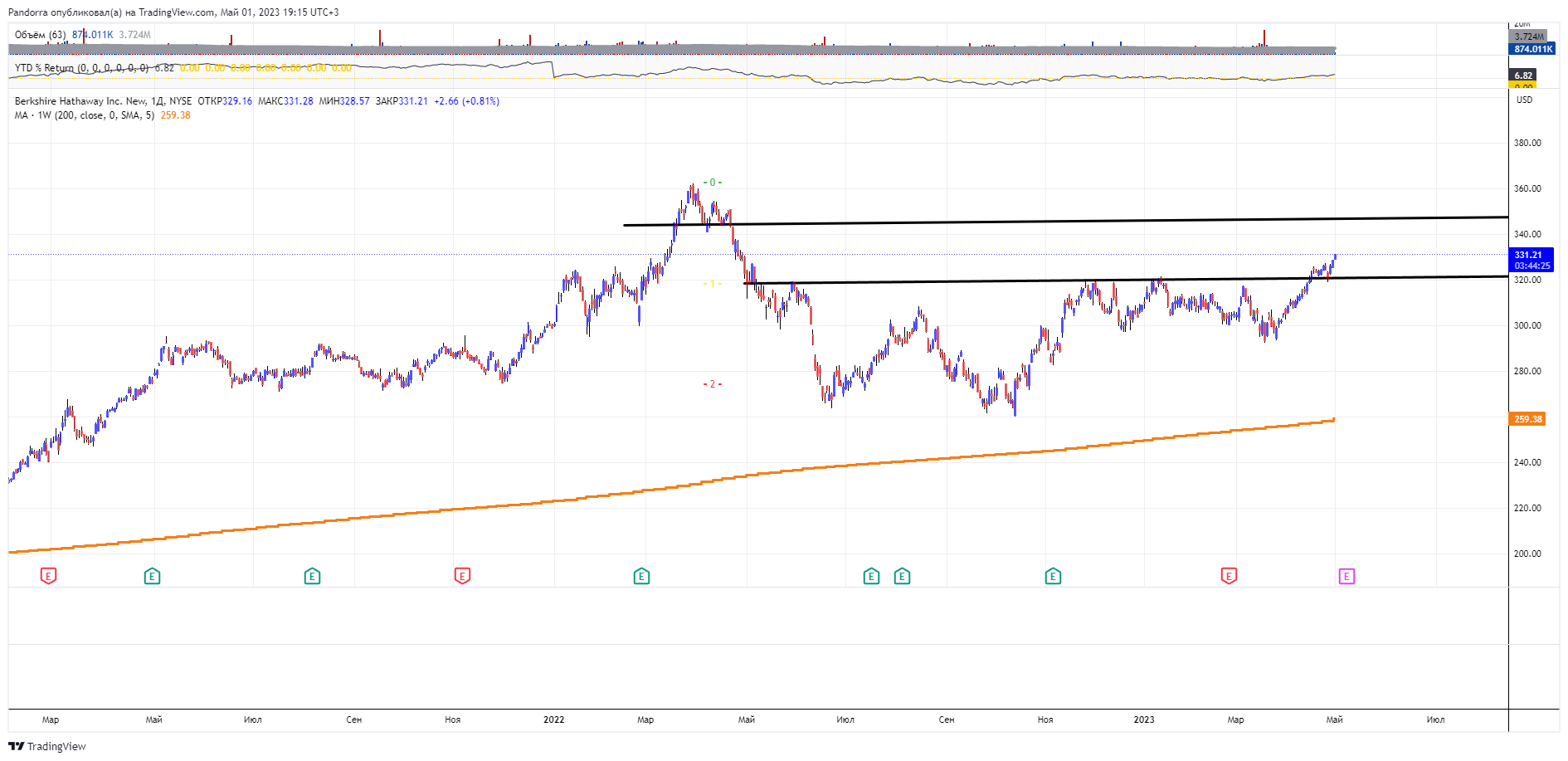Select the lower black trend line near 320
The image size is (1568, 761).
[x=1126, y=280]
